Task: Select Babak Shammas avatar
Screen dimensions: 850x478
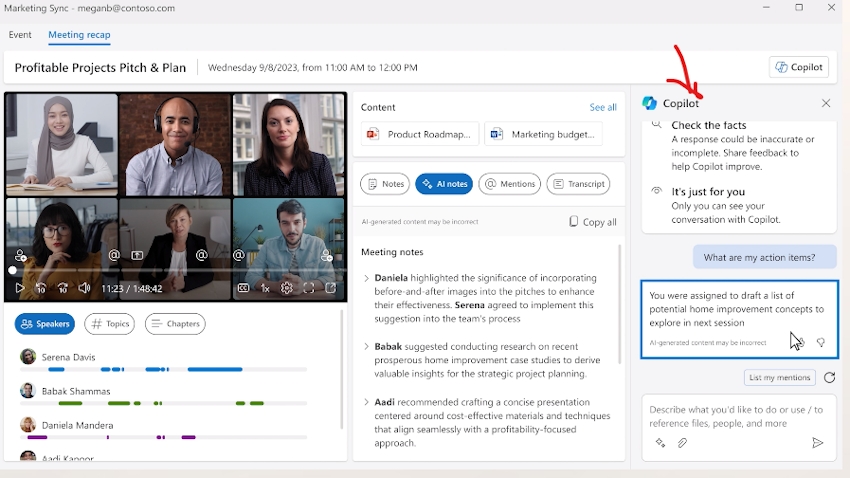Action: 28,391
